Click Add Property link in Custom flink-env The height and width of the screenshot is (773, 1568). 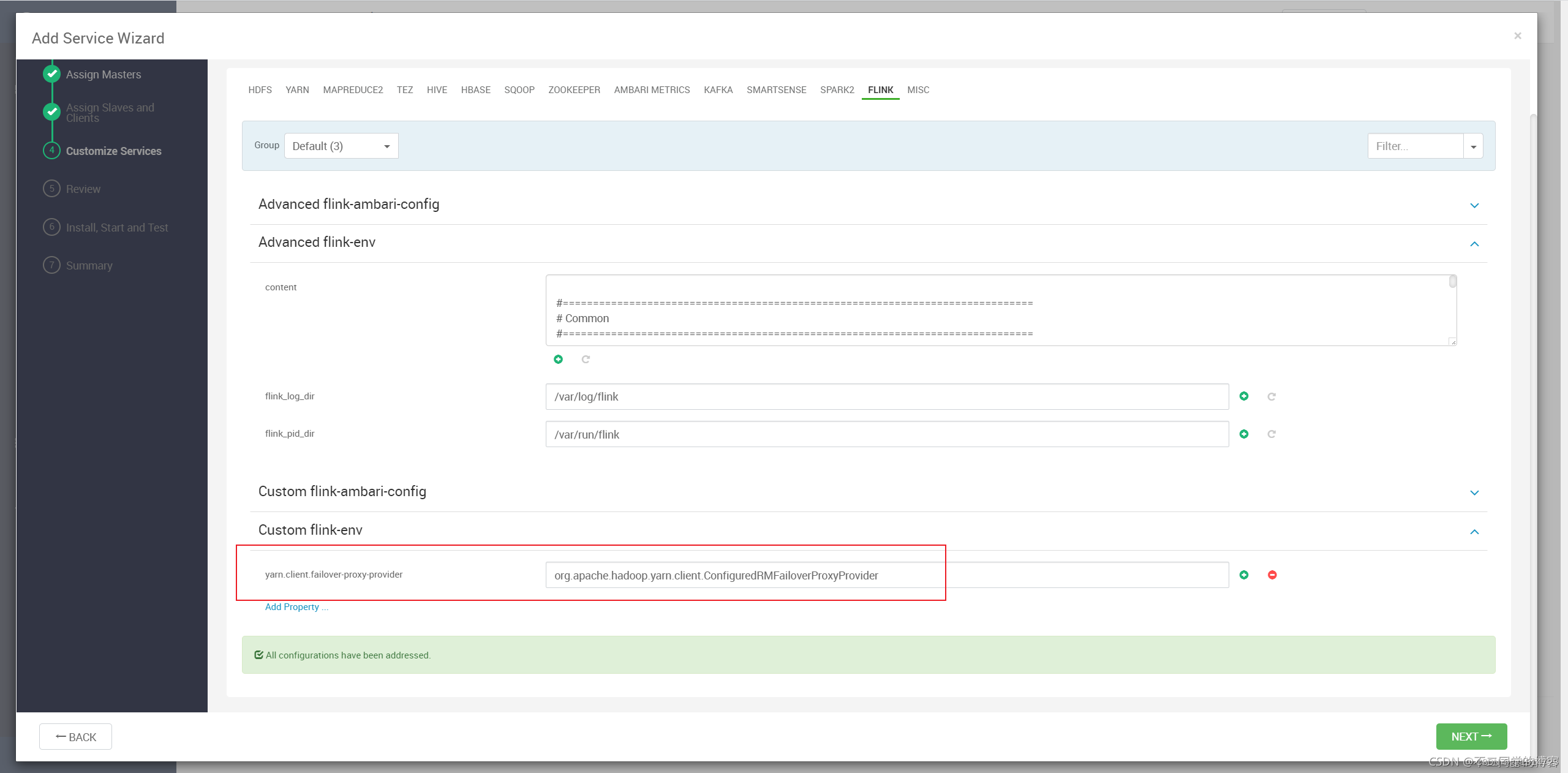[293, 607]
